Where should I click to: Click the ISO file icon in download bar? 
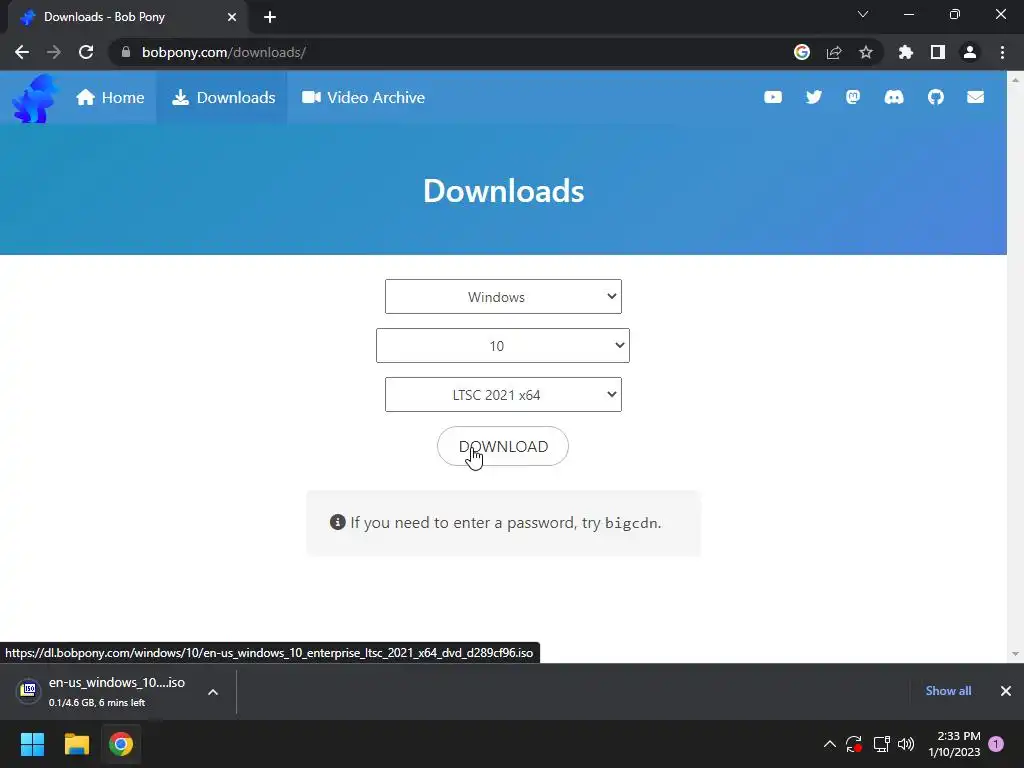click(x=28, y=690)
